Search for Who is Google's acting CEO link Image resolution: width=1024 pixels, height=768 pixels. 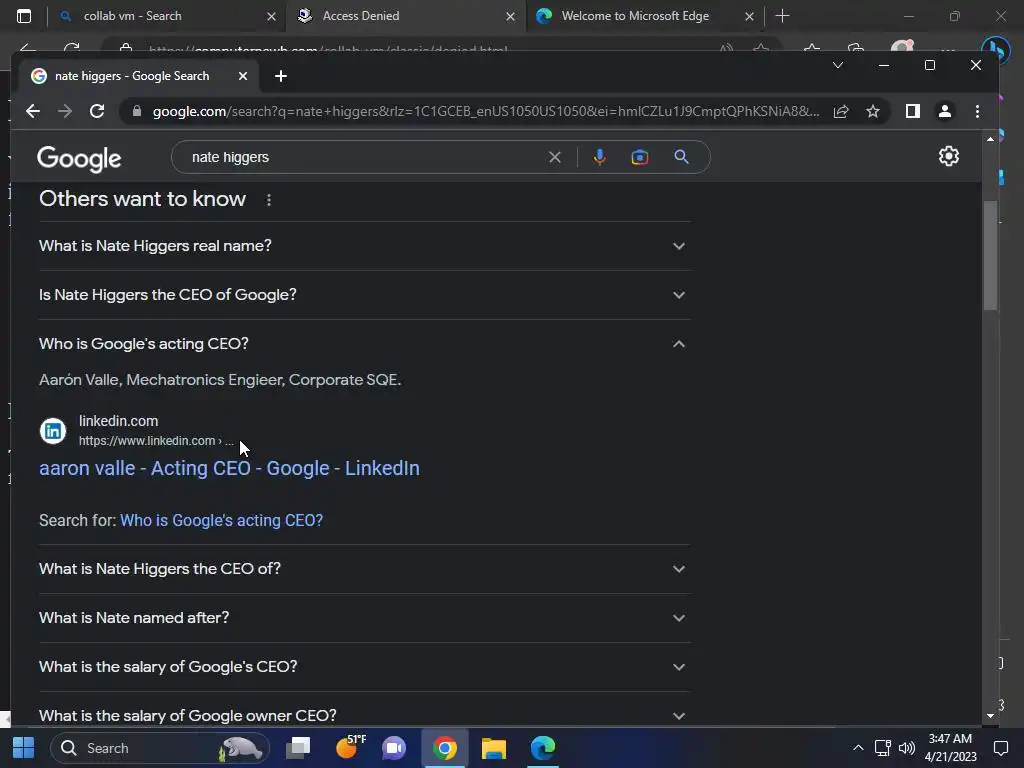click(221, 520)
